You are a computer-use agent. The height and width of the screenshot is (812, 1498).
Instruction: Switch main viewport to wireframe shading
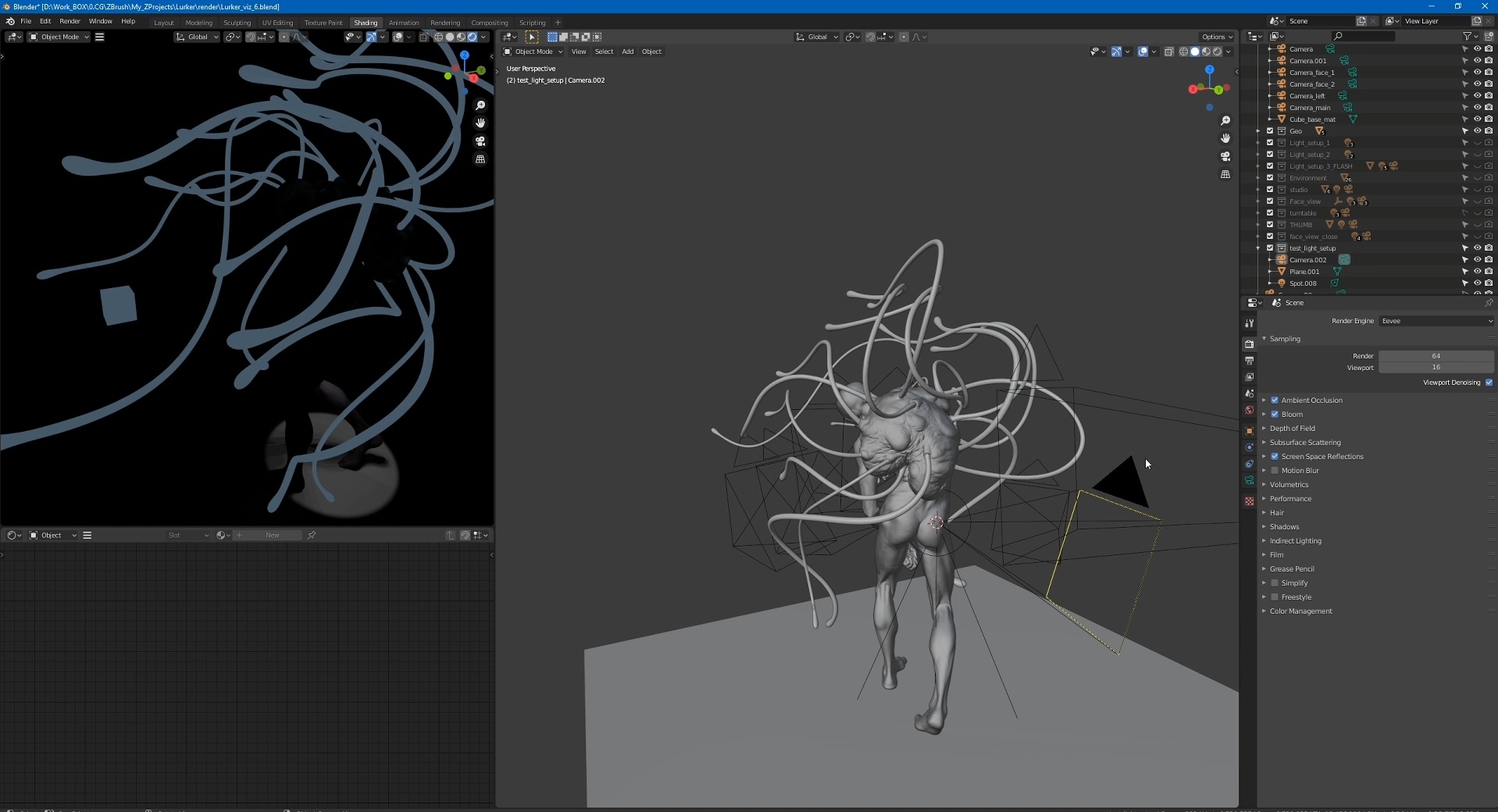(x=1183, y=52)
